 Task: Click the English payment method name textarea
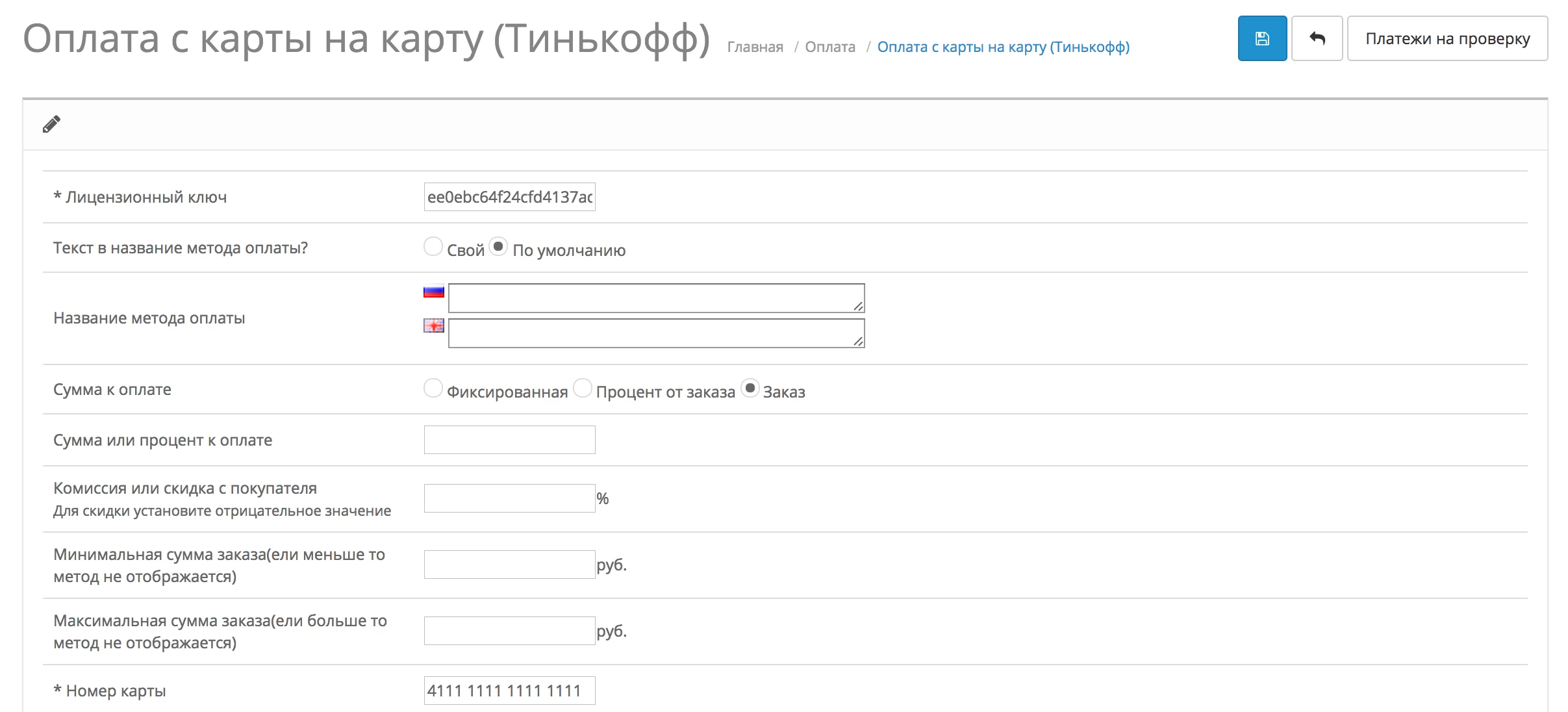(x=656, y=333)
